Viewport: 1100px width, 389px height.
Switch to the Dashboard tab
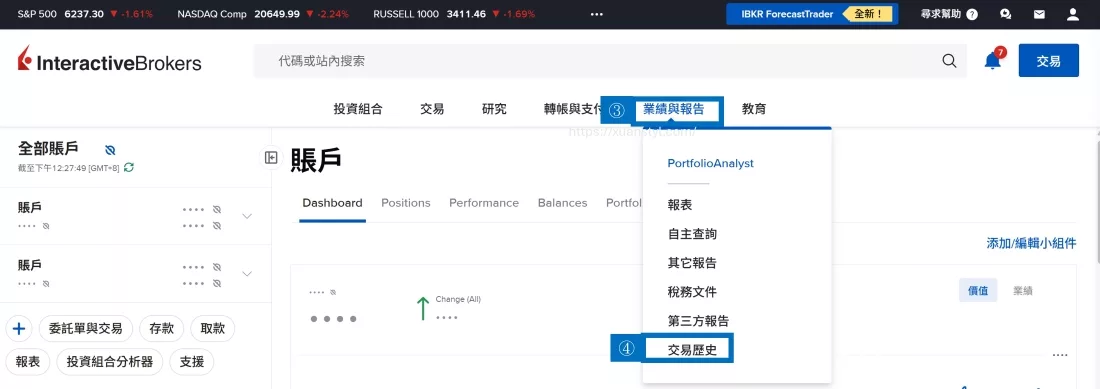(x=333, y=203)
